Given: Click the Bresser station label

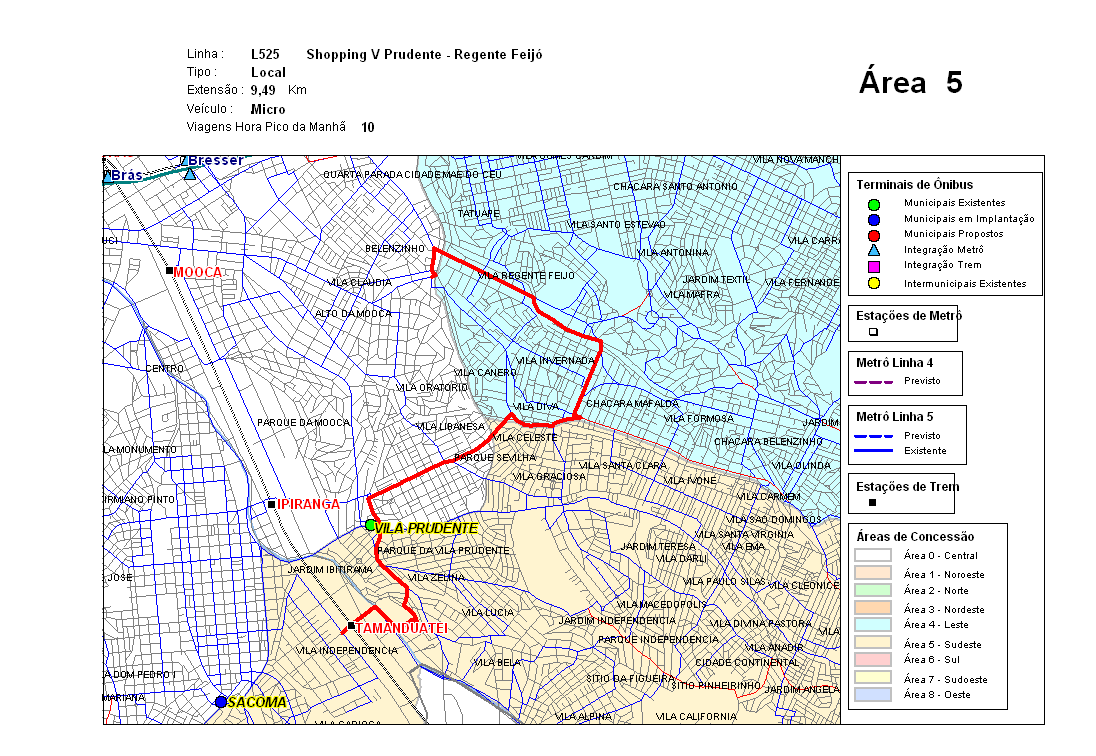Looking at the screenshot, I should (216, 161).
